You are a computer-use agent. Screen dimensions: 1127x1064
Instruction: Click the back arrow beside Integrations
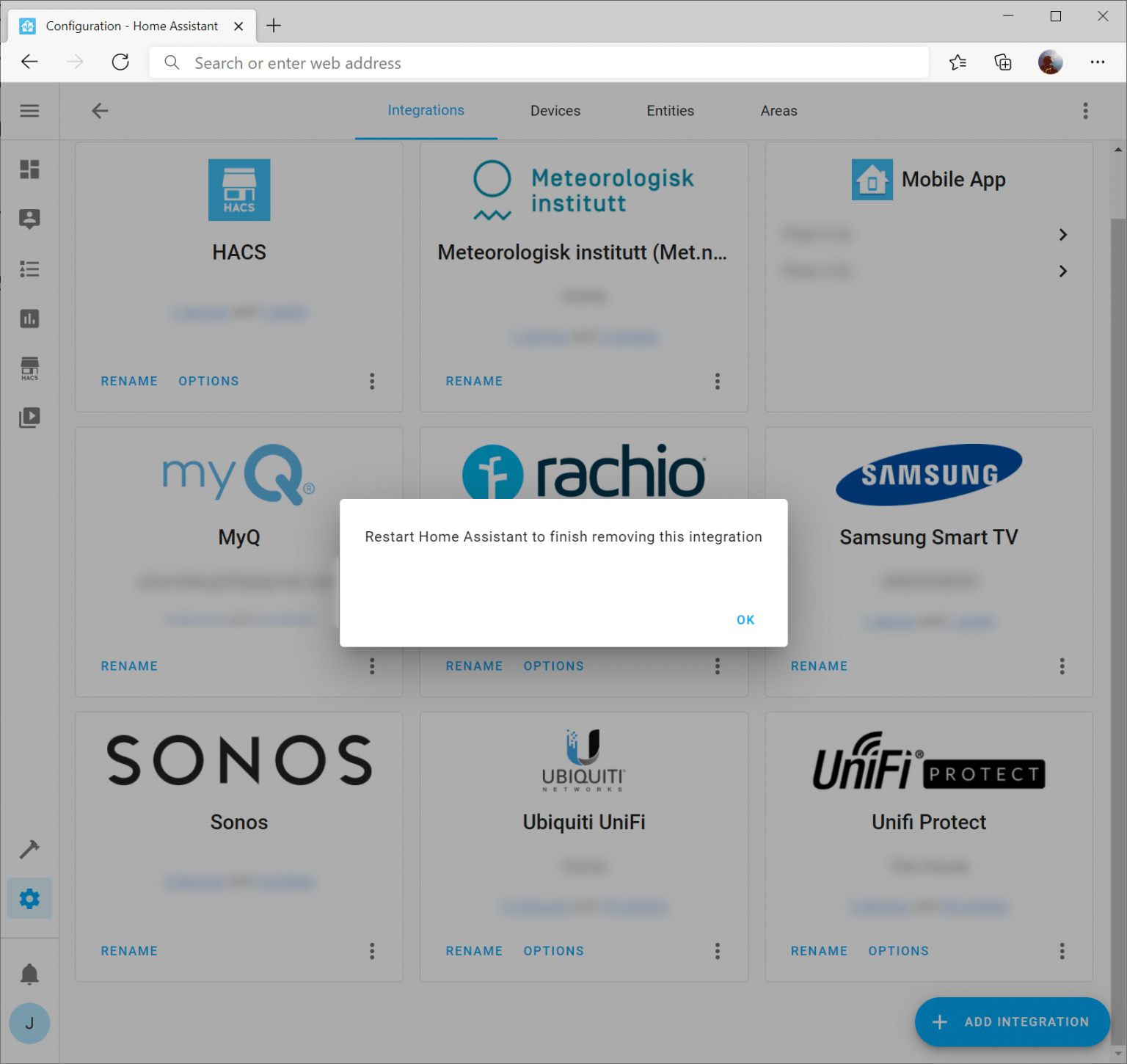coord(100,111)
